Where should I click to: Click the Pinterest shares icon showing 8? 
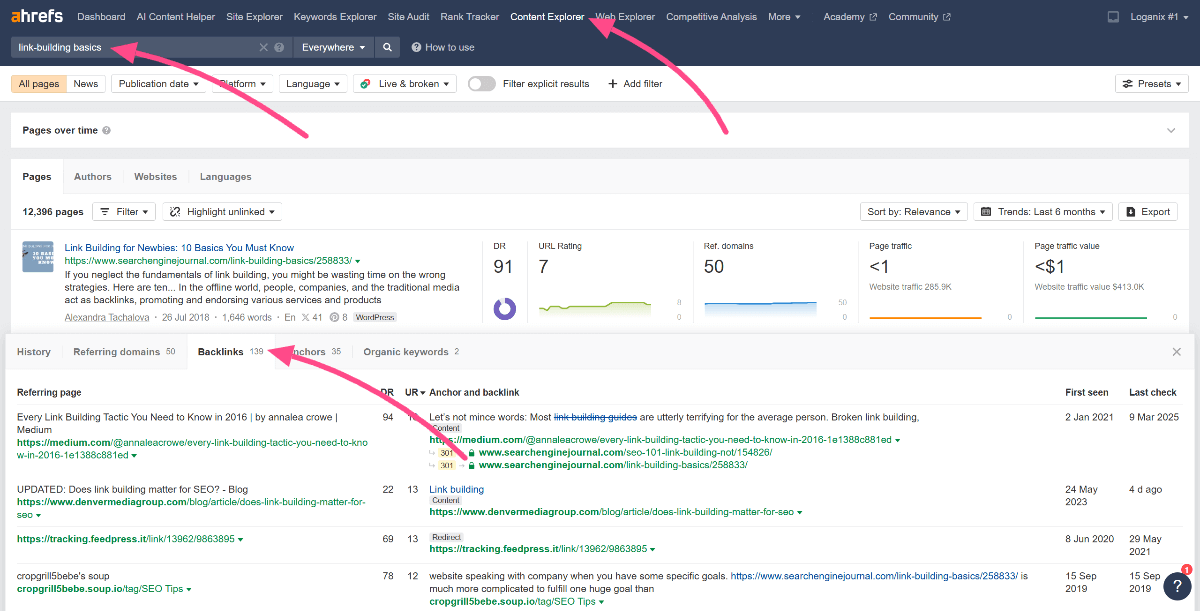coord(332,317)
